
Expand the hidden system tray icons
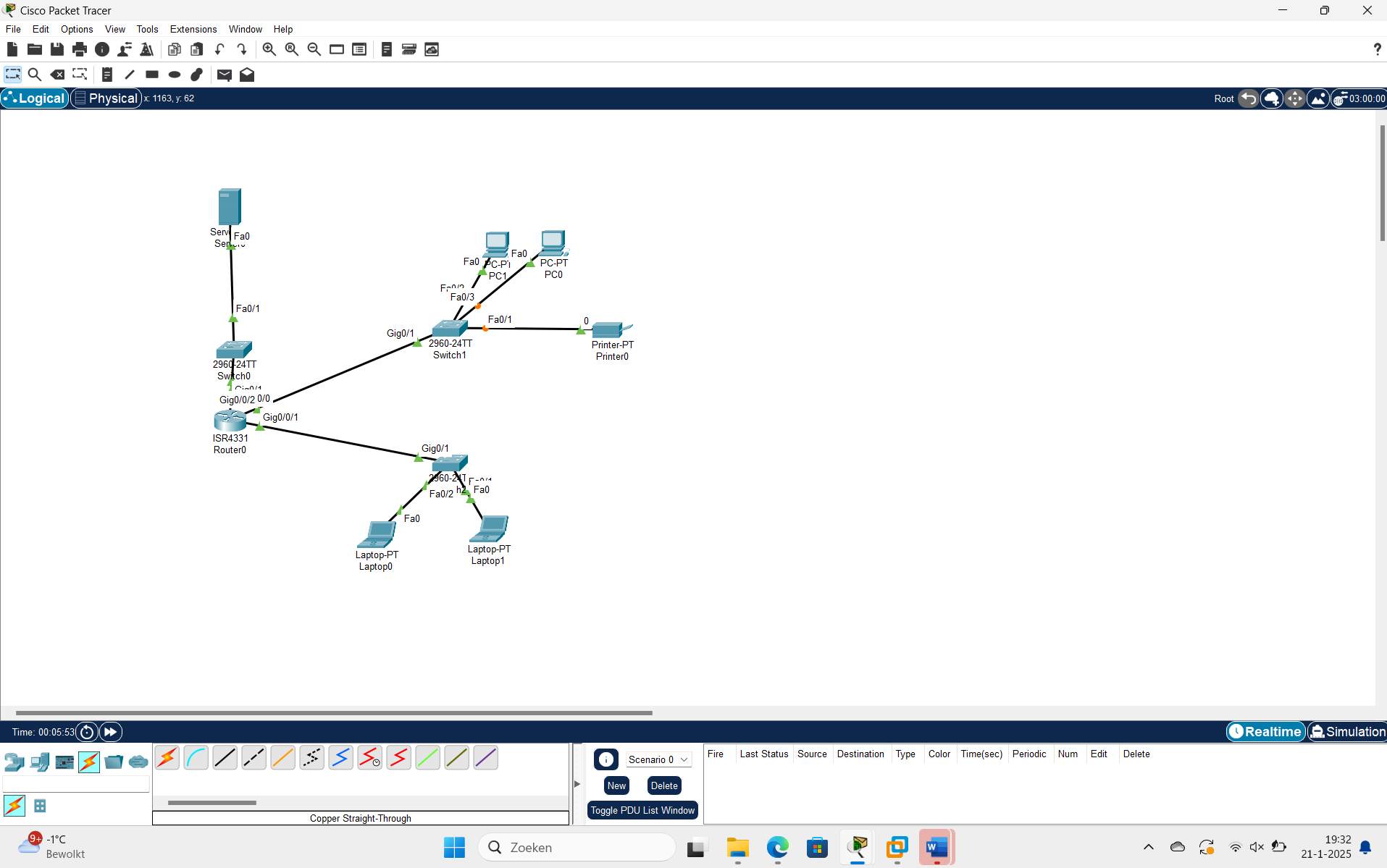[1148, 847]
